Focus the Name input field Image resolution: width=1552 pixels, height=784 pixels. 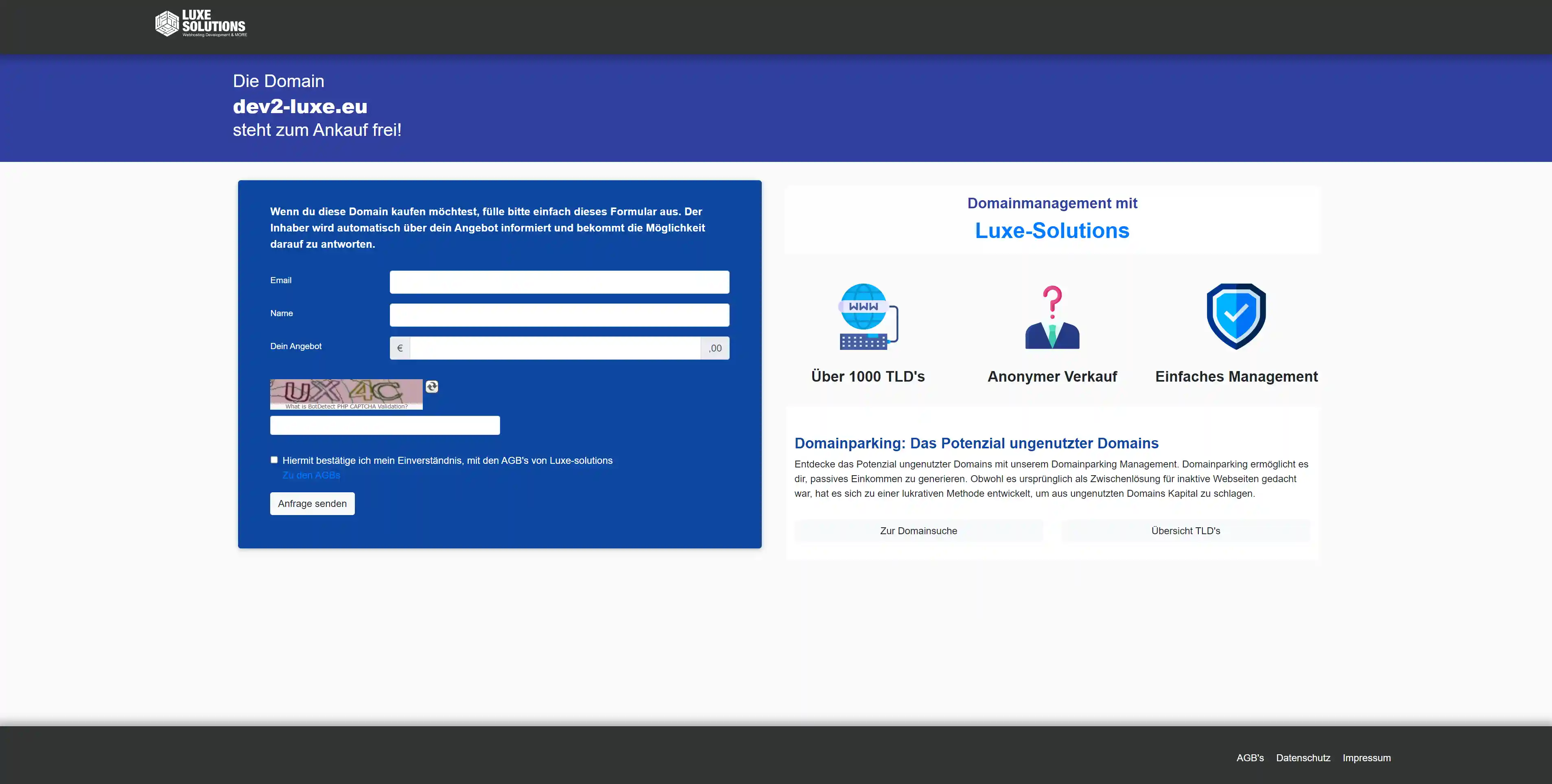pyautogui.click(x=559, y=315)
